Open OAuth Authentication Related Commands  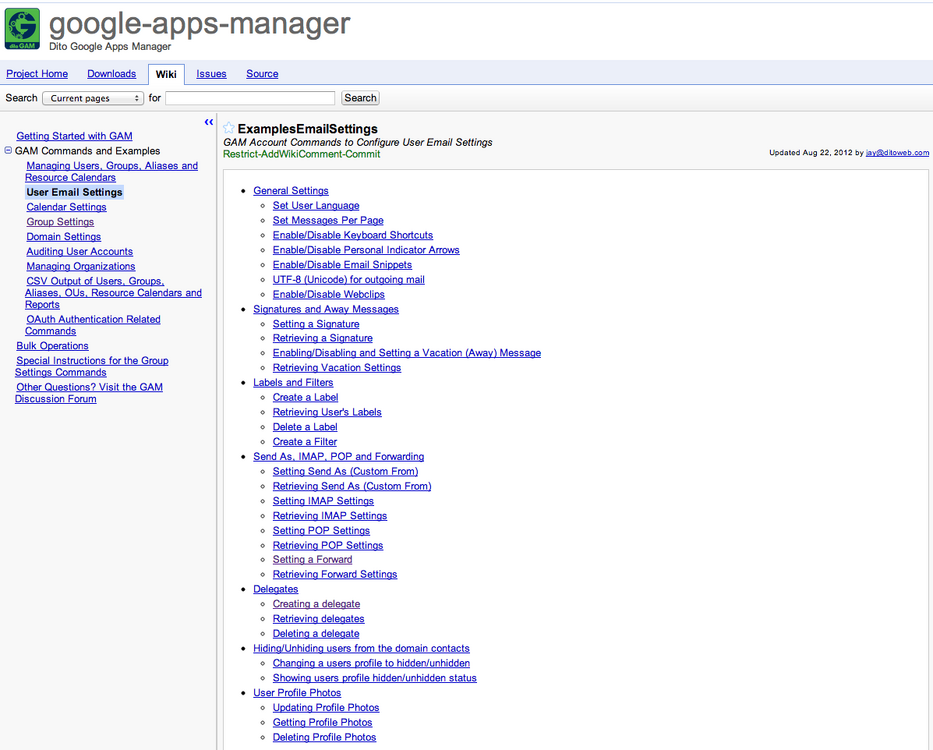coord(93,325)
